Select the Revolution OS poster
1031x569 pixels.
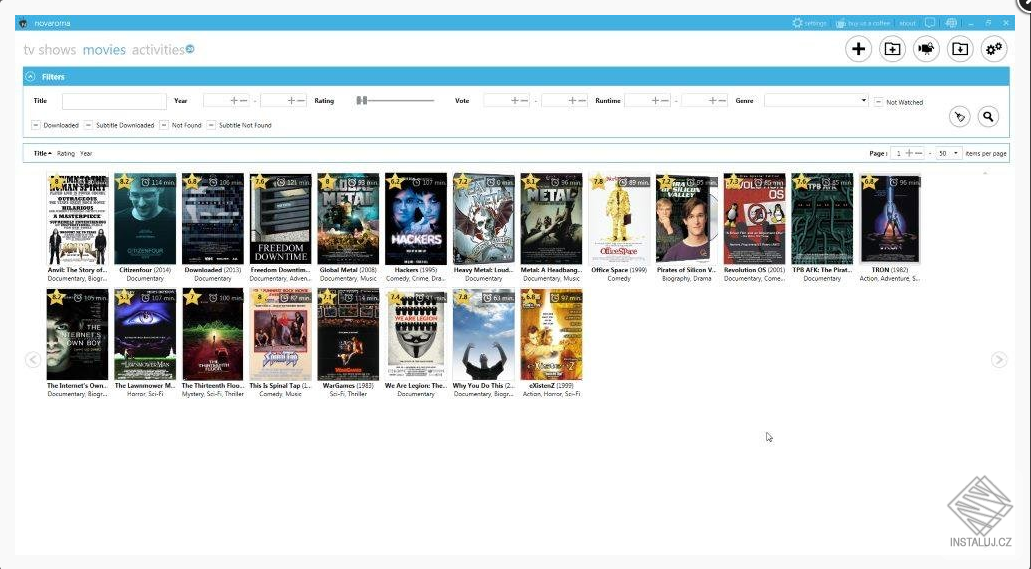[754, 219]
